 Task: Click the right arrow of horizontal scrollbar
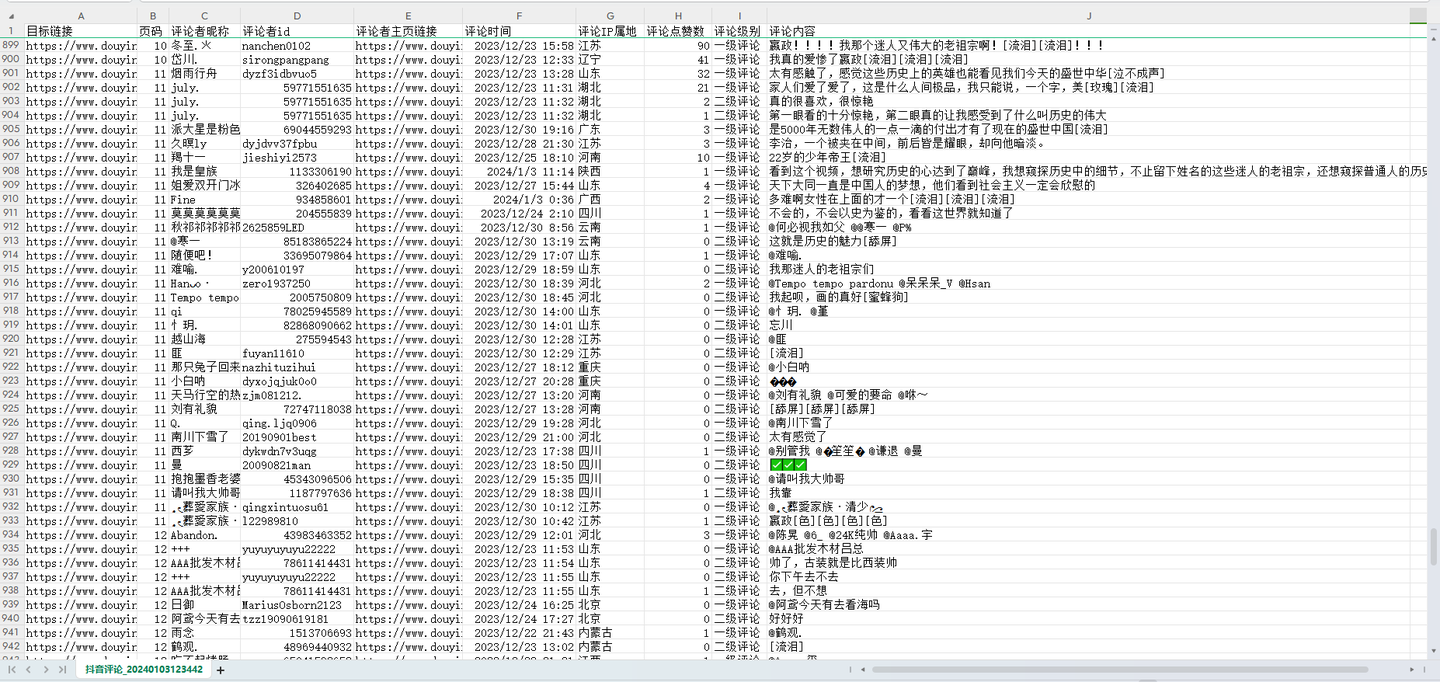click(x=1414, y=669)
